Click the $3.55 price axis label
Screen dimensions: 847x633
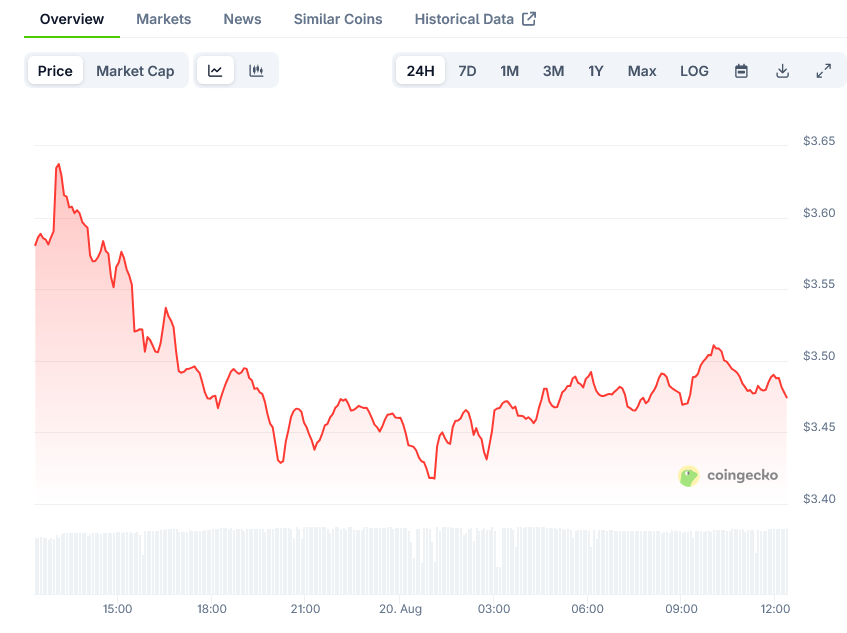click(819, 284)
